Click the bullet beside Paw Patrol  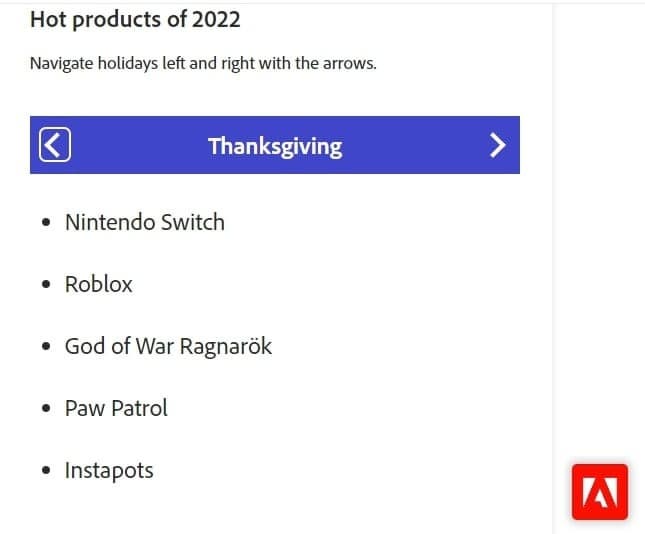(x=47, y=409)
